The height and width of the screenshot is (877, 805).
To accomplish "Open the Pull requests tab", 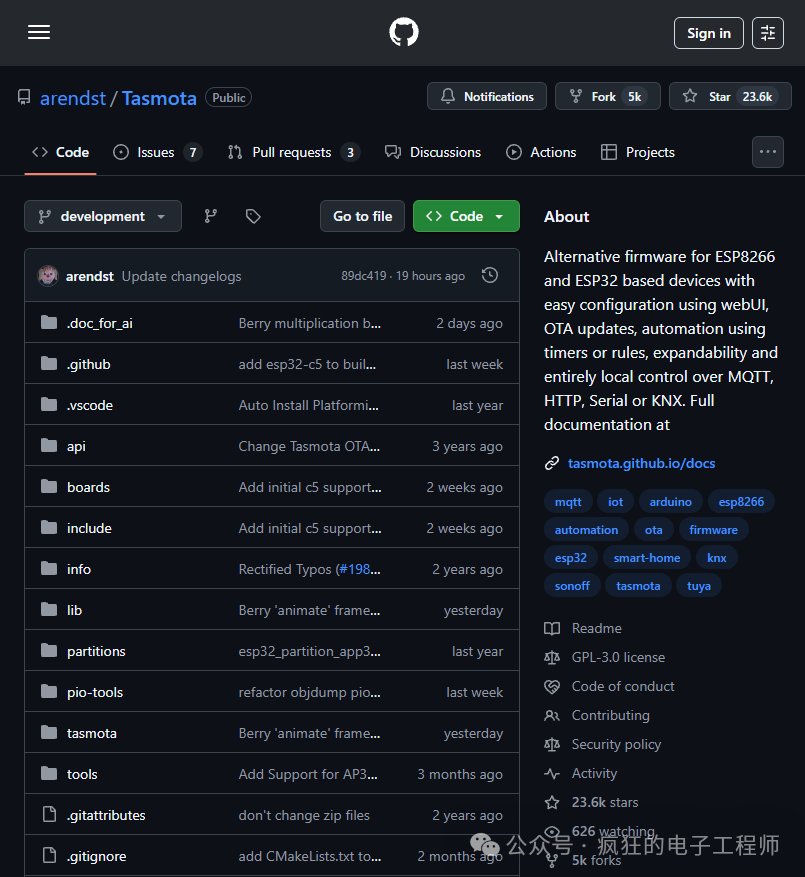I will point(294,152).
